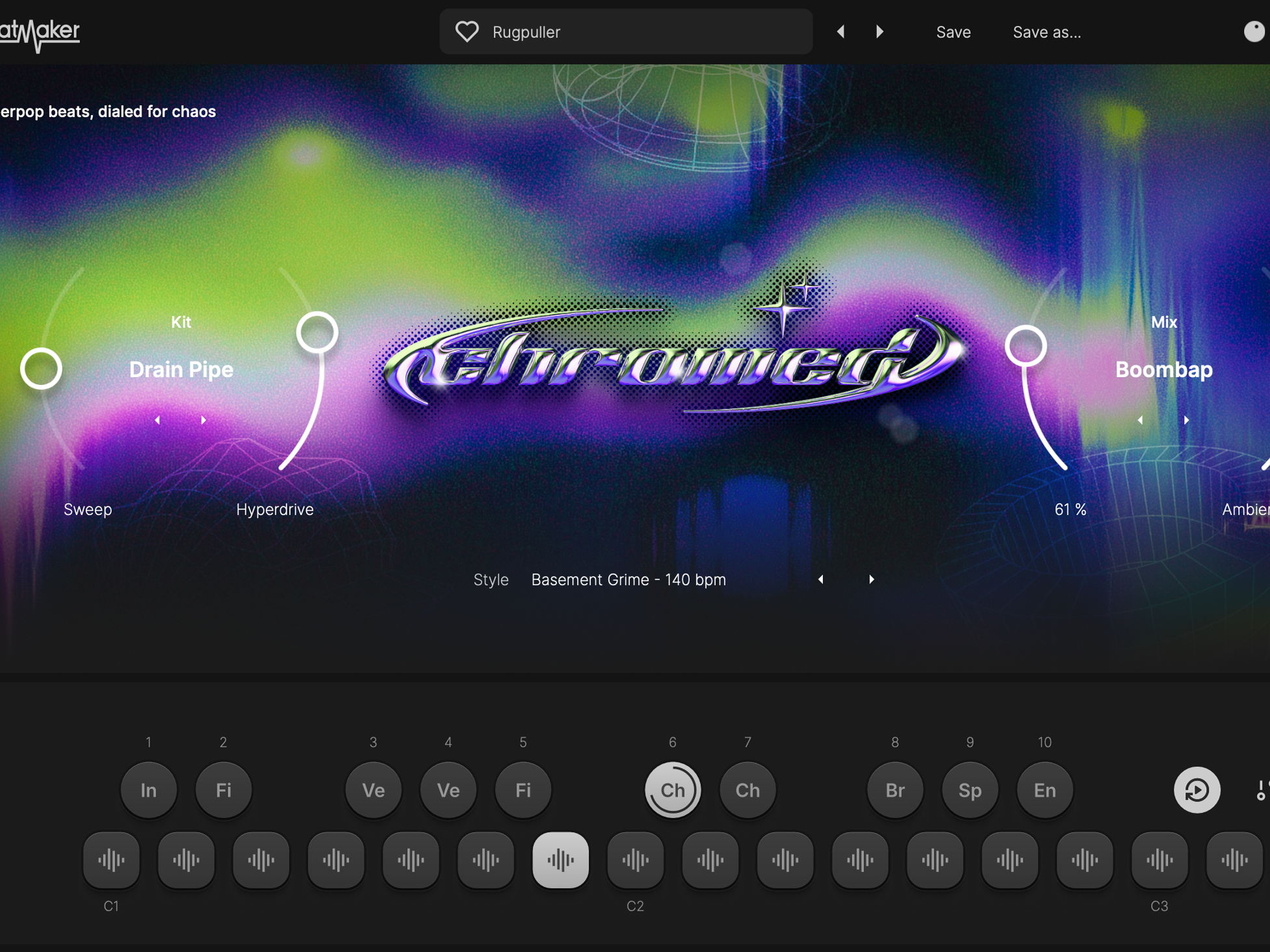Play the first drum pad after C2
1270x952 pixels.
[x=710, y=860]
